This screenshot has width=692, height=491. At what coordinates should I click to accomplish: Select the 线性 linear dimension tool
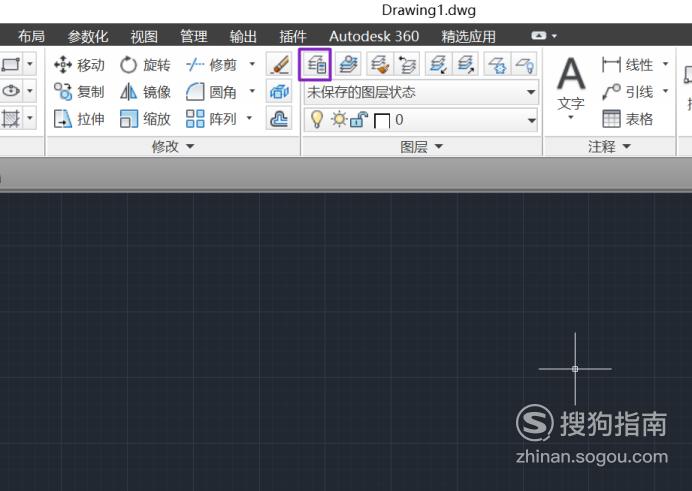click(x=627, y=65)
